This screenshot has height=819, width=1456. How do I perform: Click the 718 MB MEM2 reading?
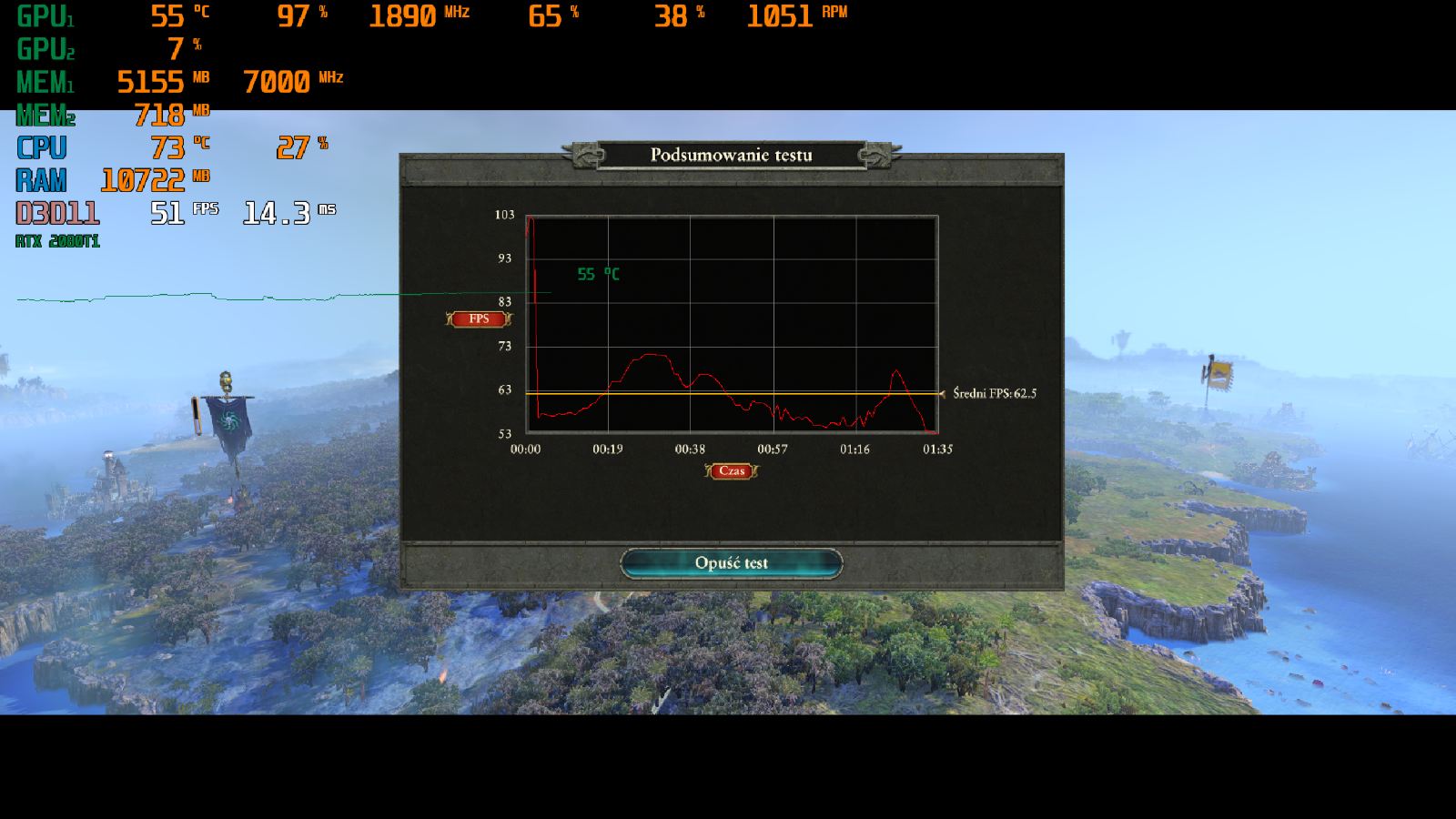click(172, 115)
